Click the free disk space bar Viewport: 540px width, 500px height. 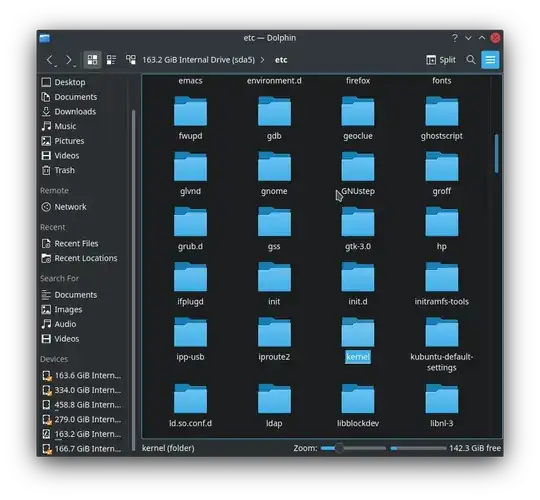418,448
